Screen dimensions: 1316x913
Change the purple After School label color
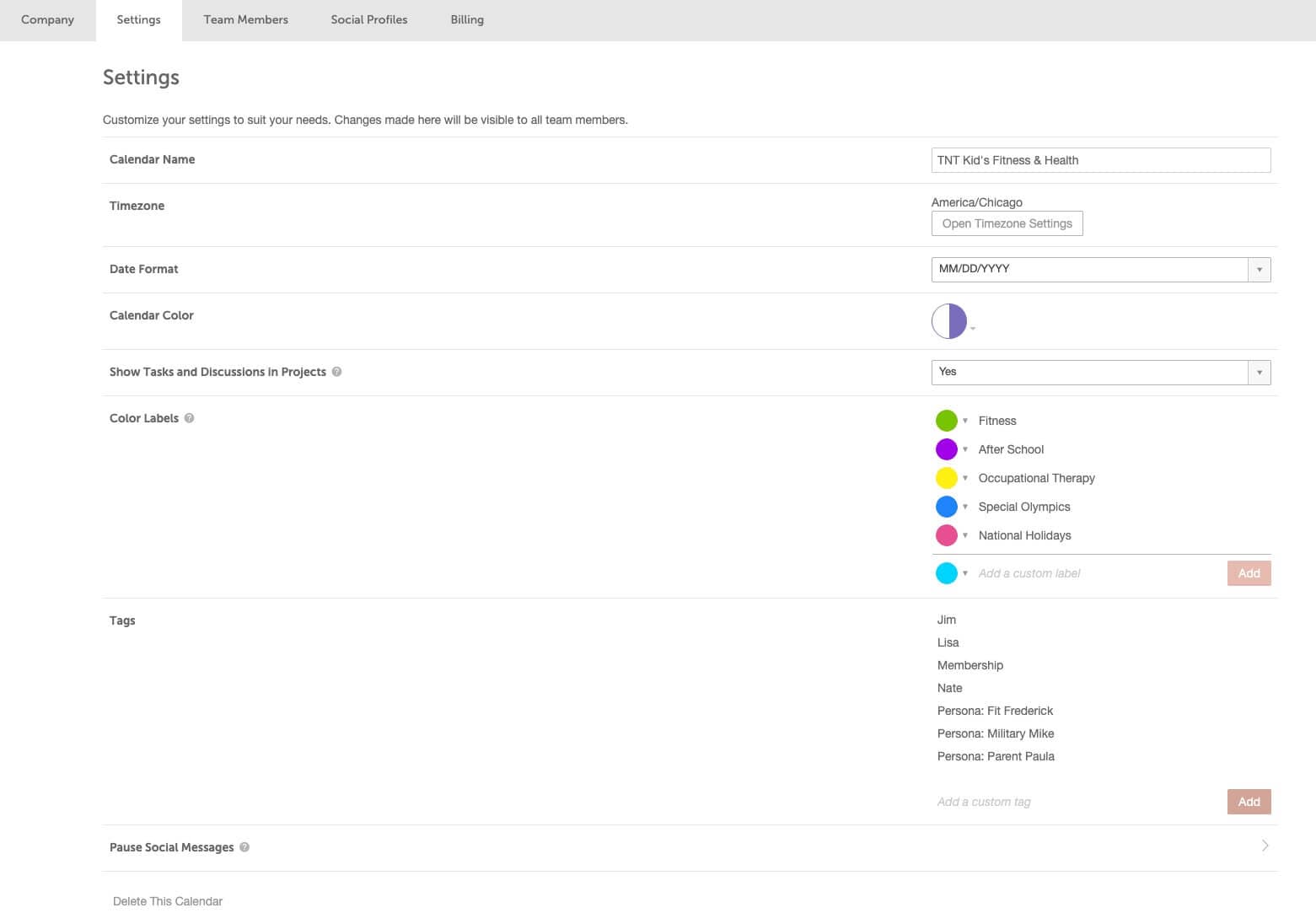click(947, 449)
